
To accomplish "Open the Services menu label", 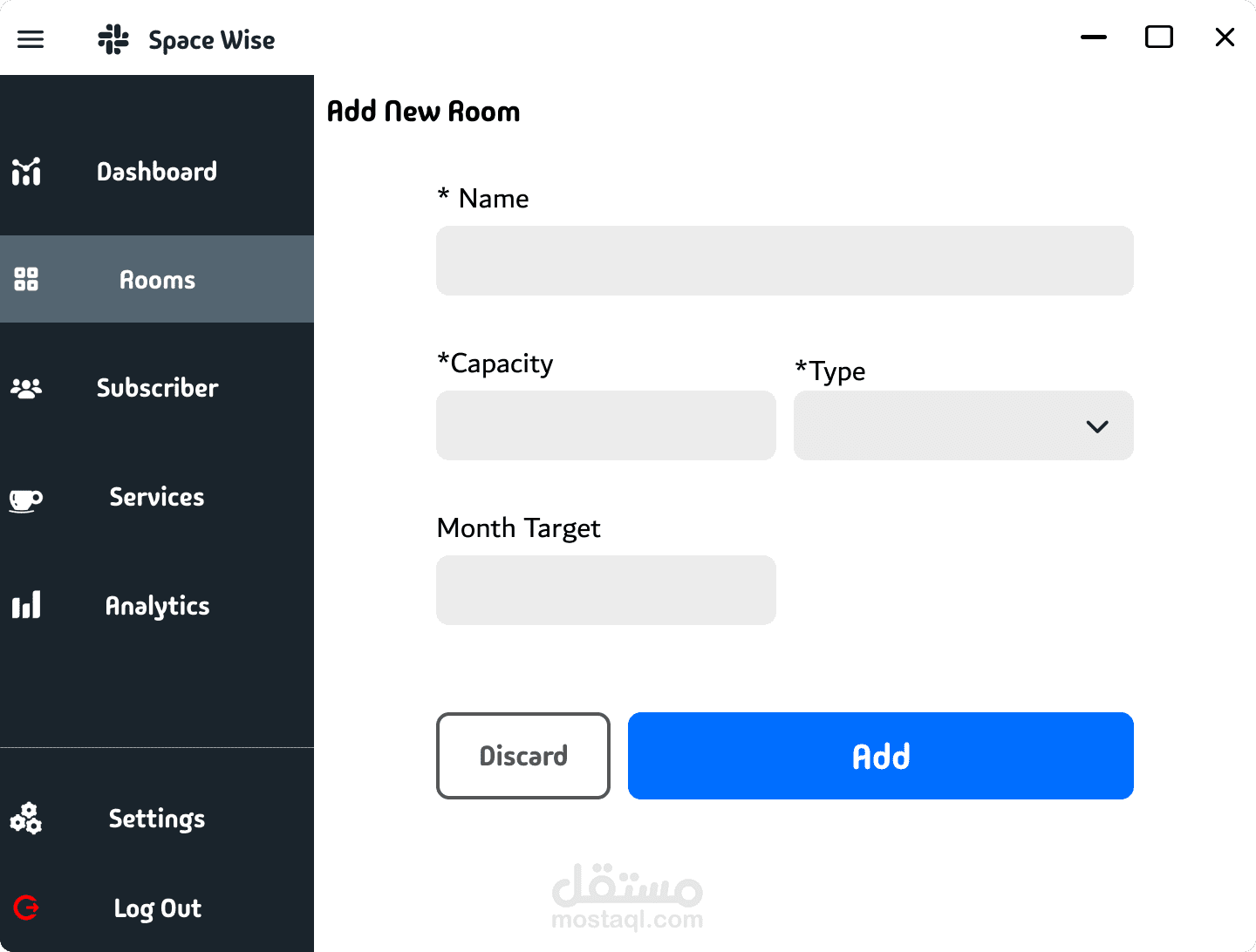I will pyautogui.click(x=157, y=497).
